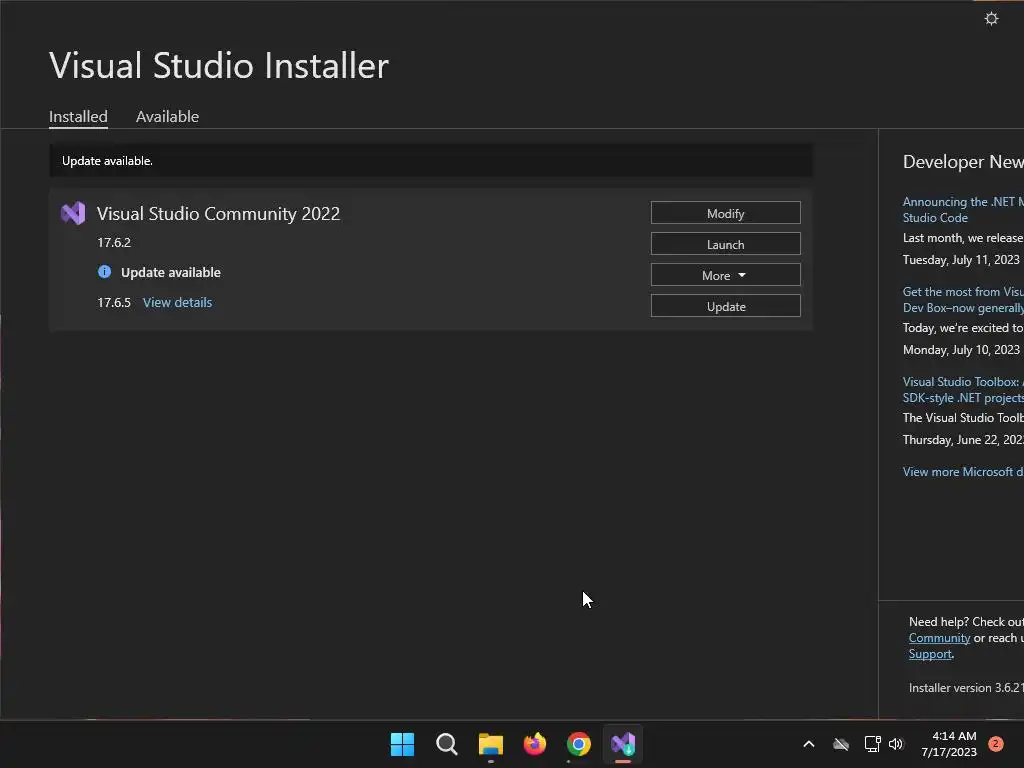Open the notification badge showing 2
The width and height of the screenshot is (1024, 768).
pyautogui.click(x=995, y=744)
